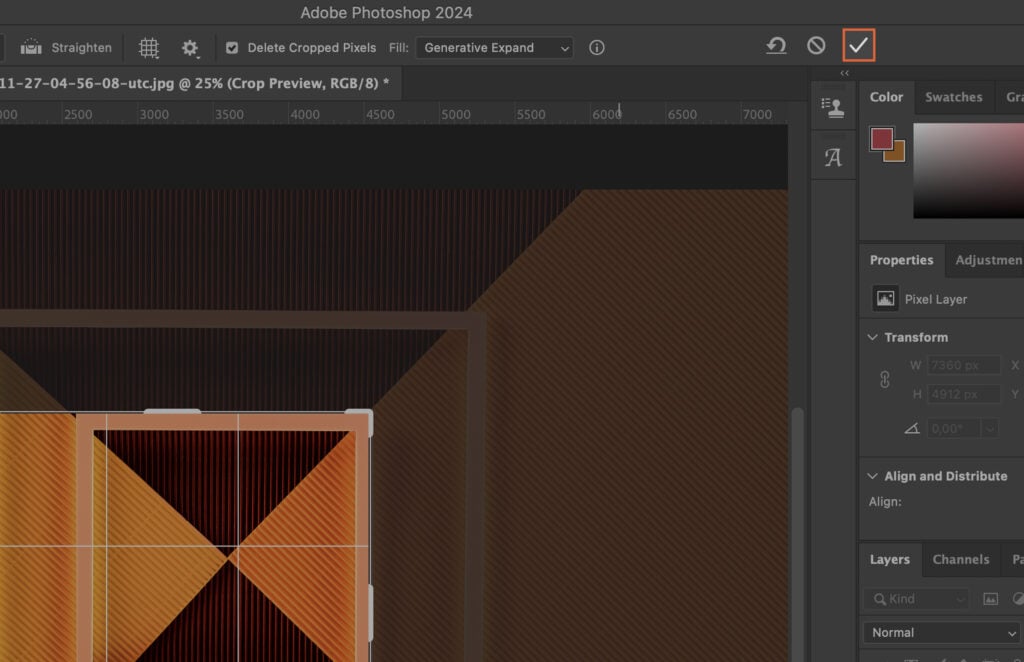1024x662 pixels.
Task: Commit the crop with the checkmark button
Action: 858,45
